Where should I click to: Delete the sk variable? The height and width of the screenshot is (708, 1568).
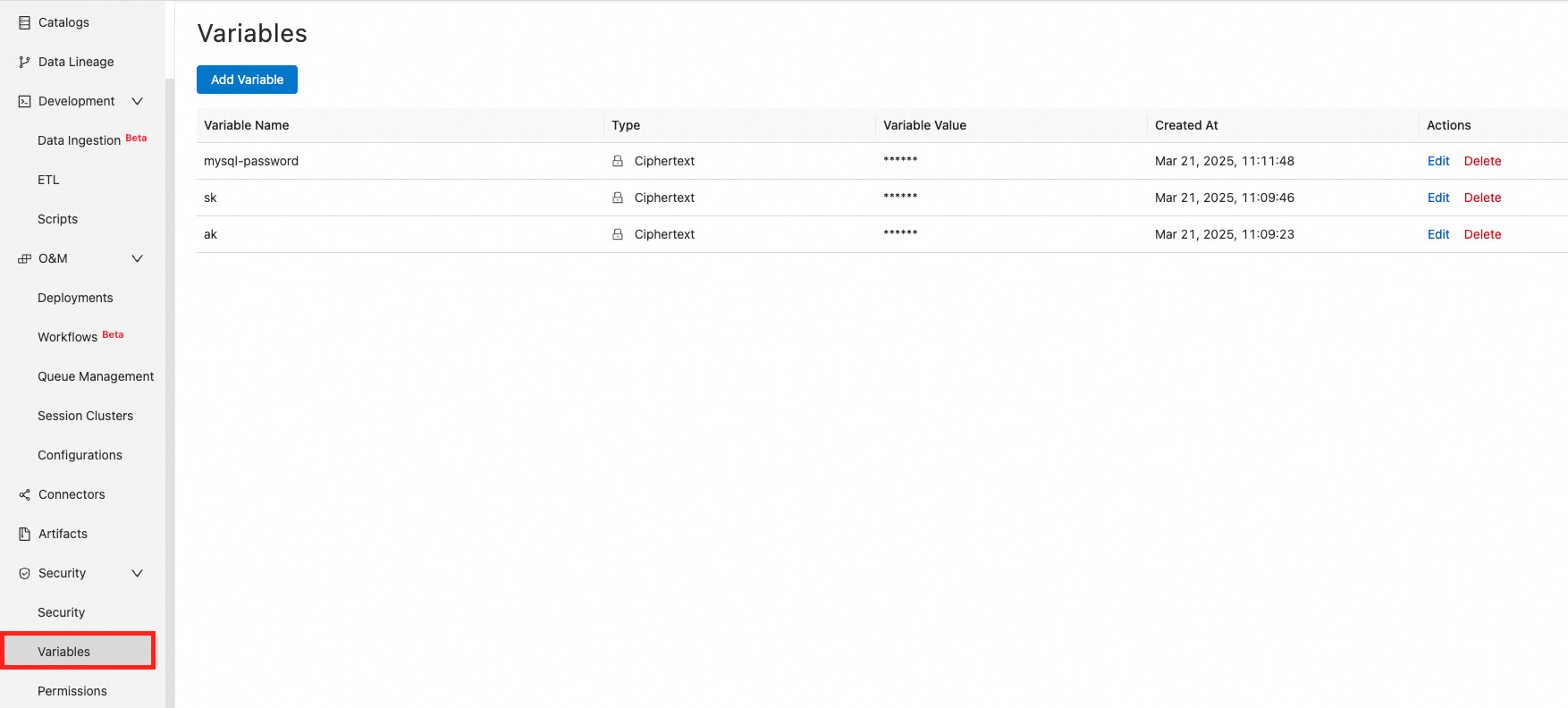point(1482,198)
